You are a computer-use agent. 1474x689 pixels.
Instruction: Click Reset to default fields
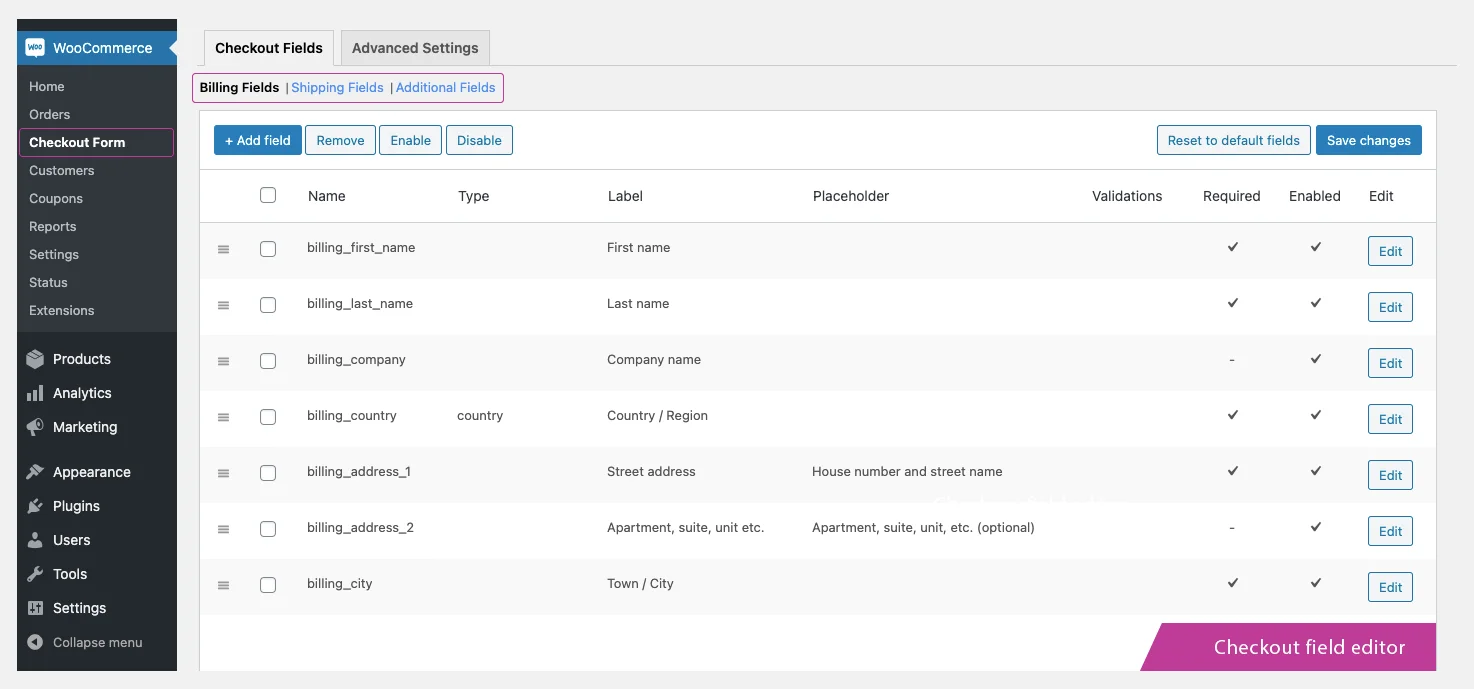pyautogui.click(x=1233, y=140)
